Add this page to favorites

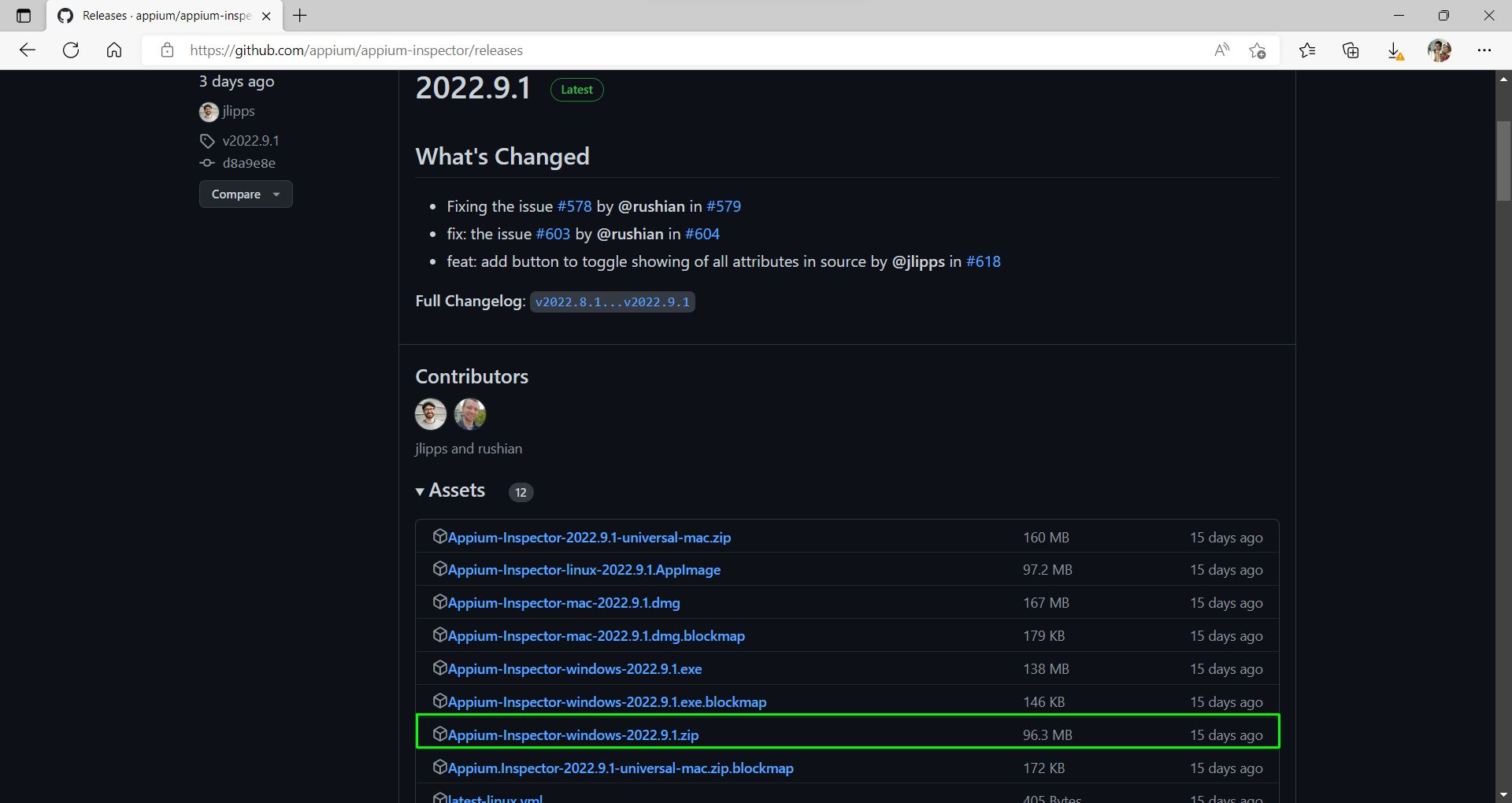pyautogui.click(x=1258, y=50)
